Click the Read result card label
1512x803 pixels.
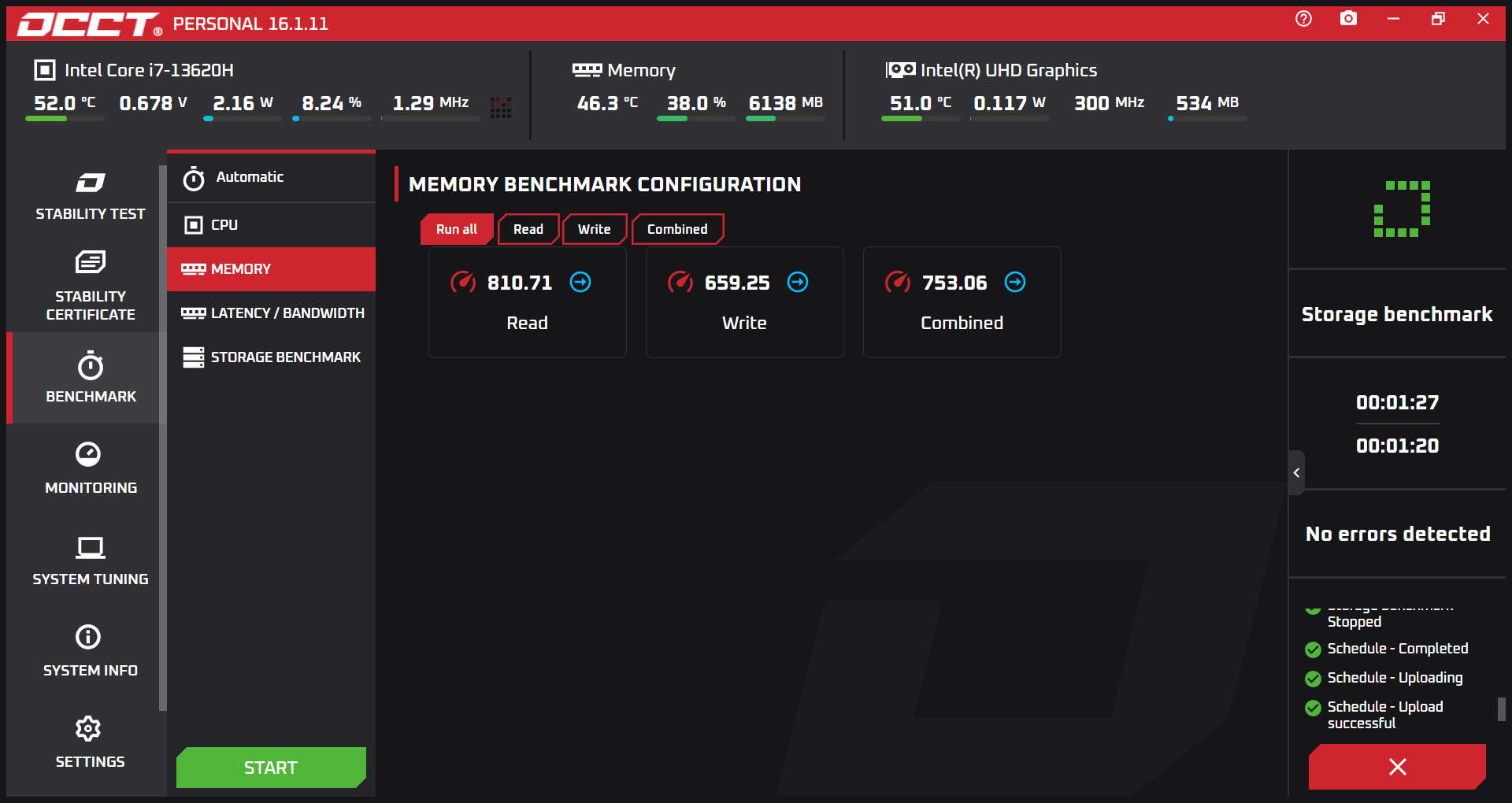(x=528, y=323)
